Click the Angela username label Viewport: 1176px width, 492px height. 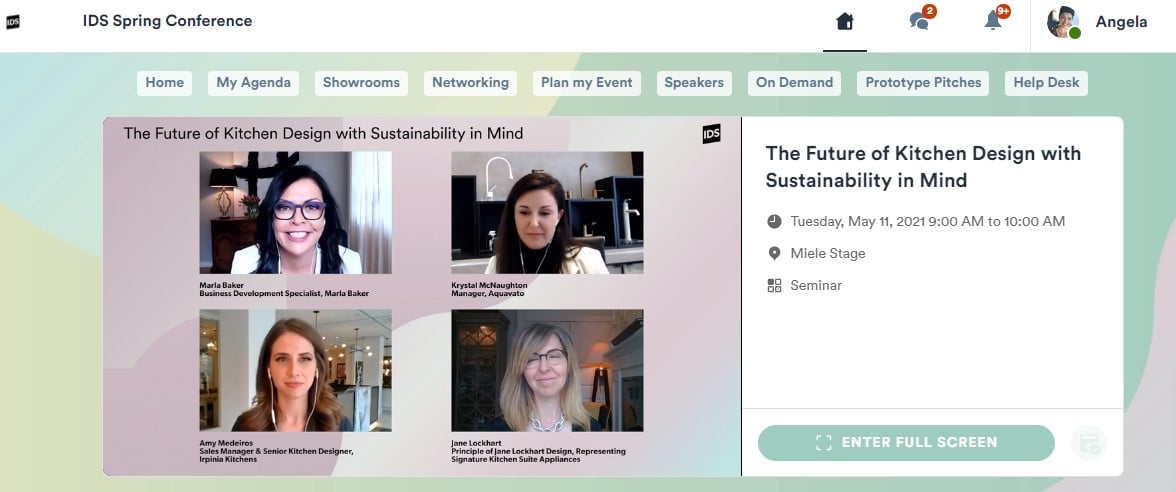coord(1121,22)
